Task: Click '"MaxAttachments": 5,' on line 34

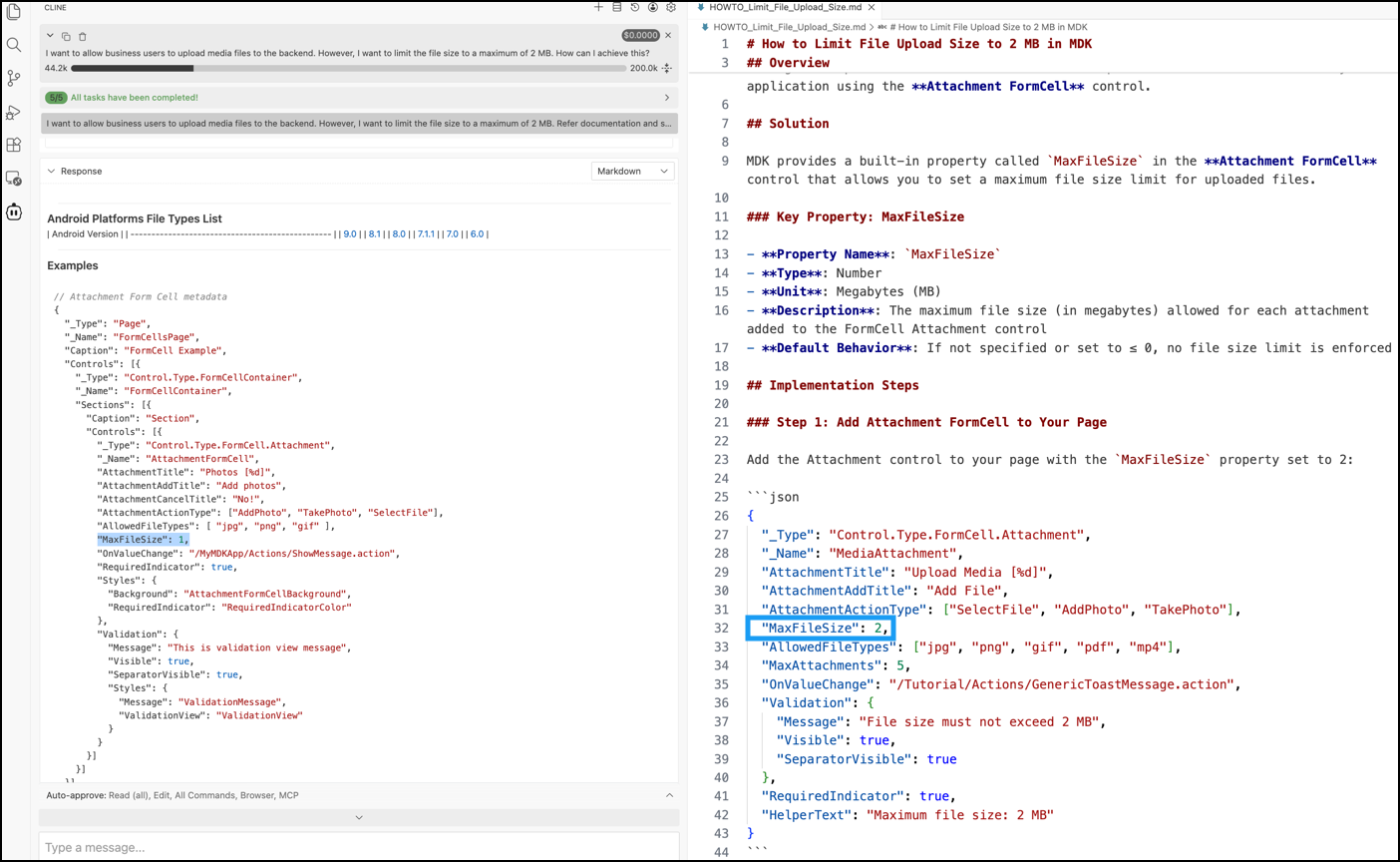Action: pyautogui.click(x=837, y=665)
